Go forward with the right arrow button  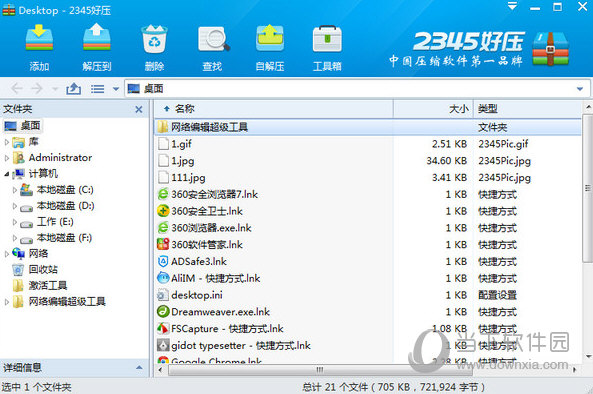tap(37, 89)
